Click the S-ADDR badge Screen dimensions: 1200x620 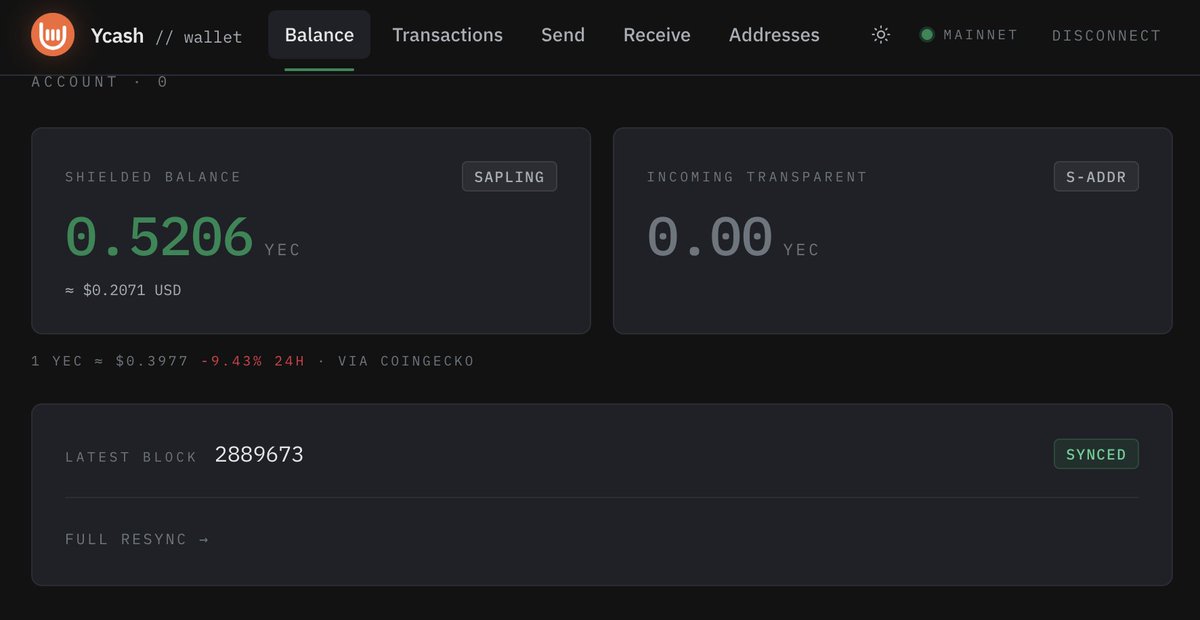[1096, 177]
